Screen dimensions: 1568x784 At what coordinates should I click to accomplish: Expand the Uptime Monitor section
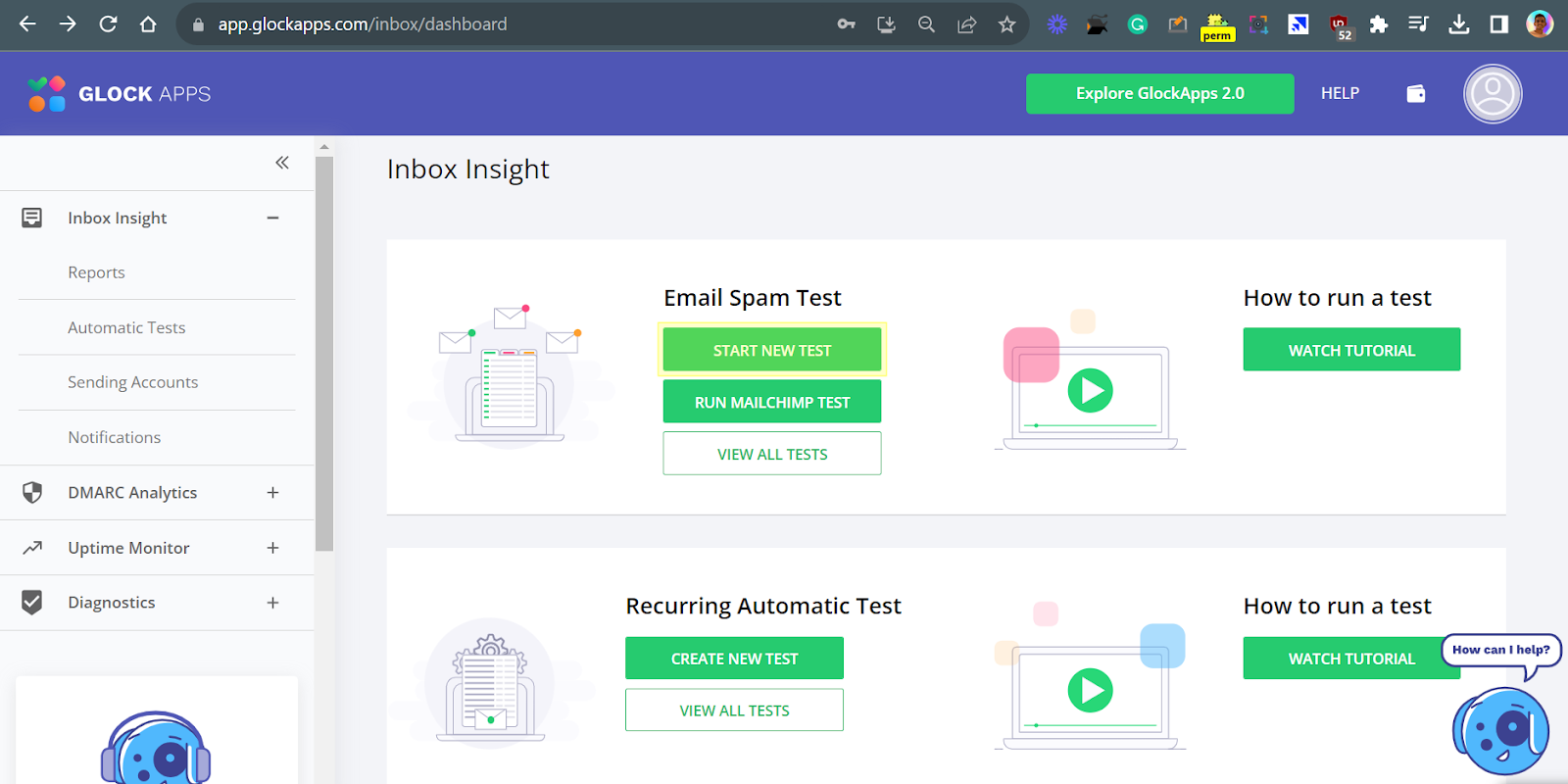tap(272, 548)
